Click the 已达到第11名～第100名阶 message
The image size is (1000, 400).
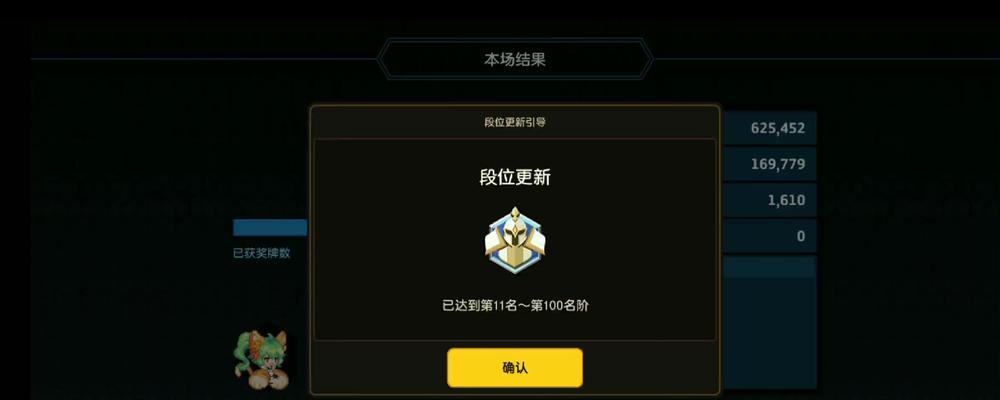coord(515,306)
